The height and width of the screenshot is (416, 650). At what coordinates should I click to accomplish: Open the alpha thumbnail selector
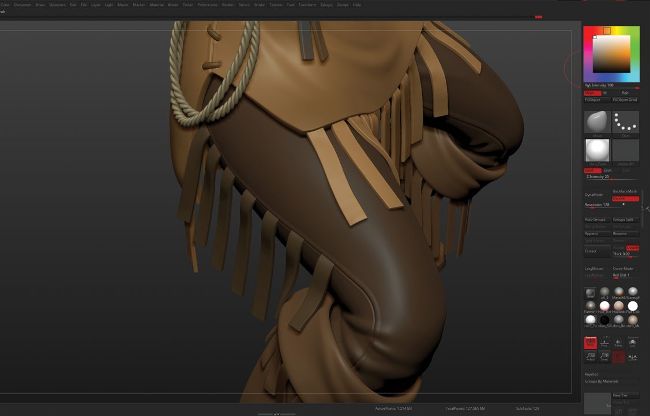597,151
